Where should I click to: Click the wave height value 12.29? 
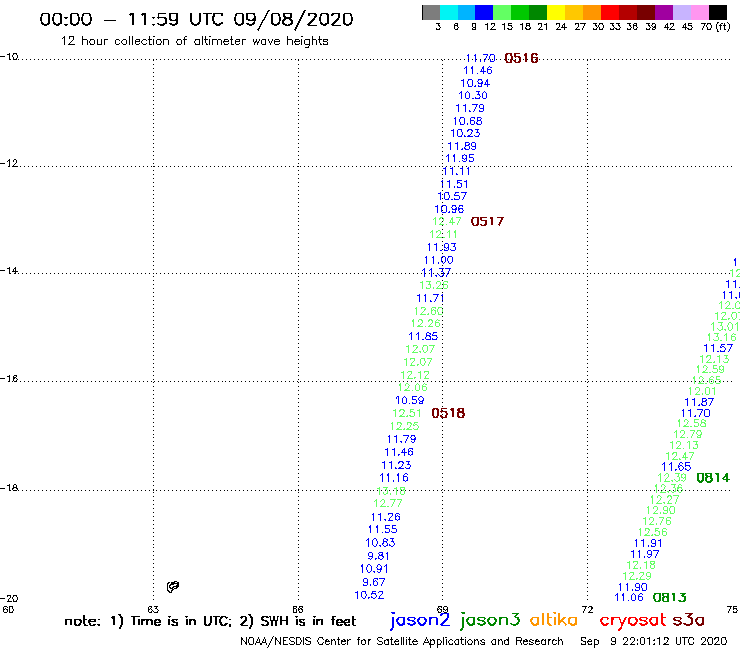coord(637,576)
